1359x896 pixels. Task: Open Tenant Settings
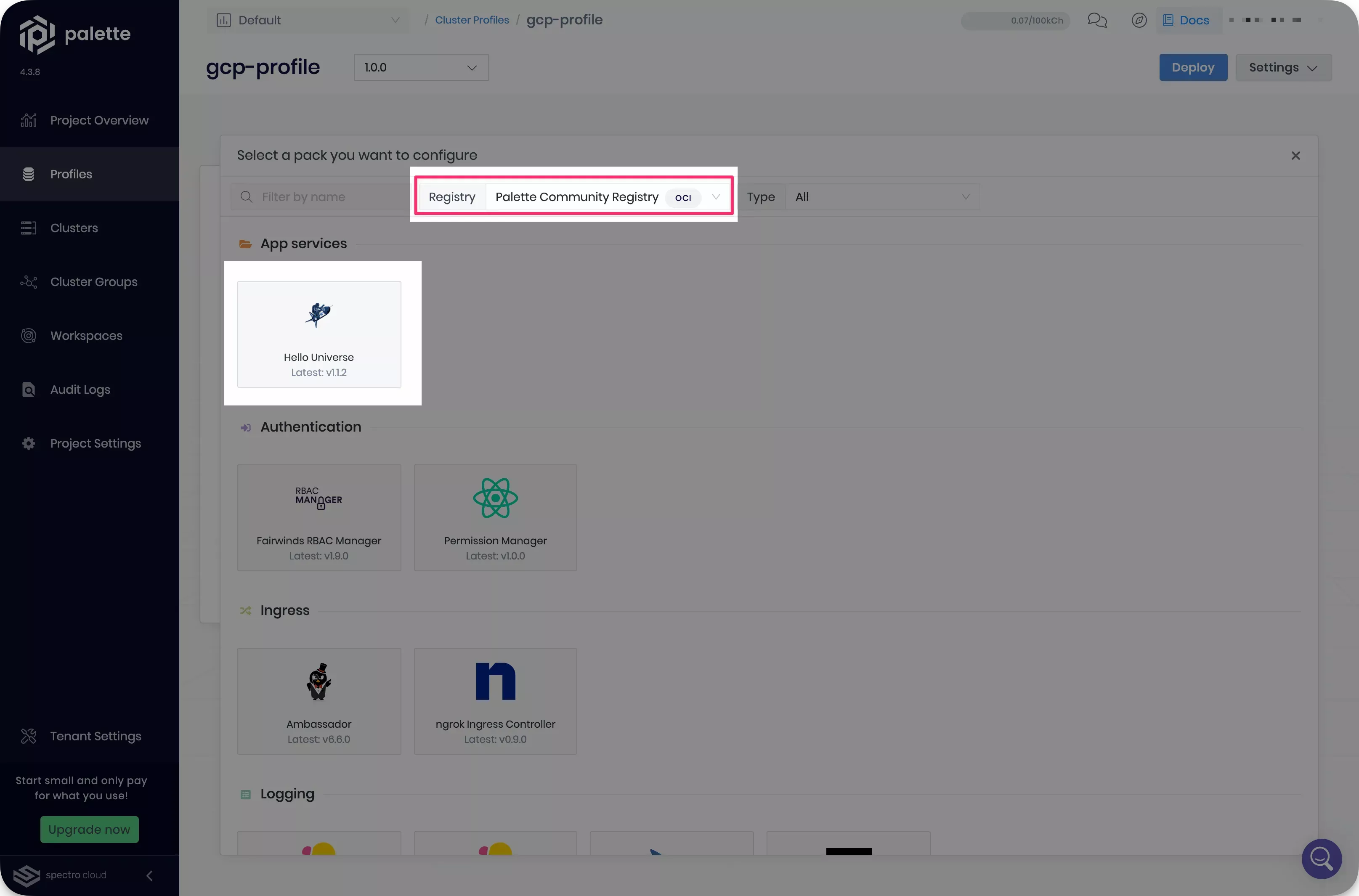coord(90,736)
